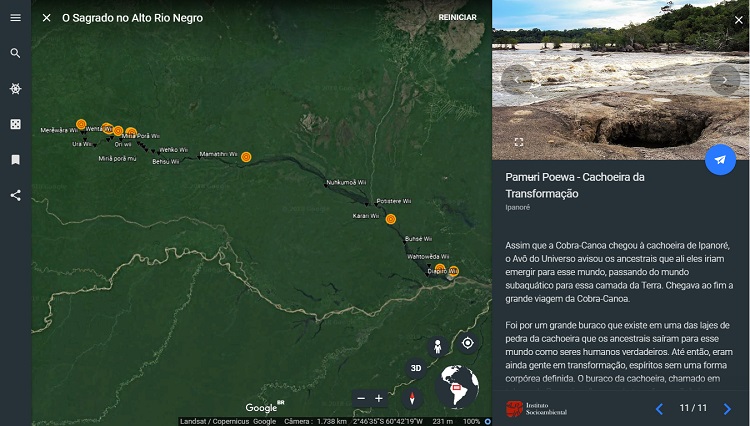Click the Search magnifier icon

(x=15, y=53)
